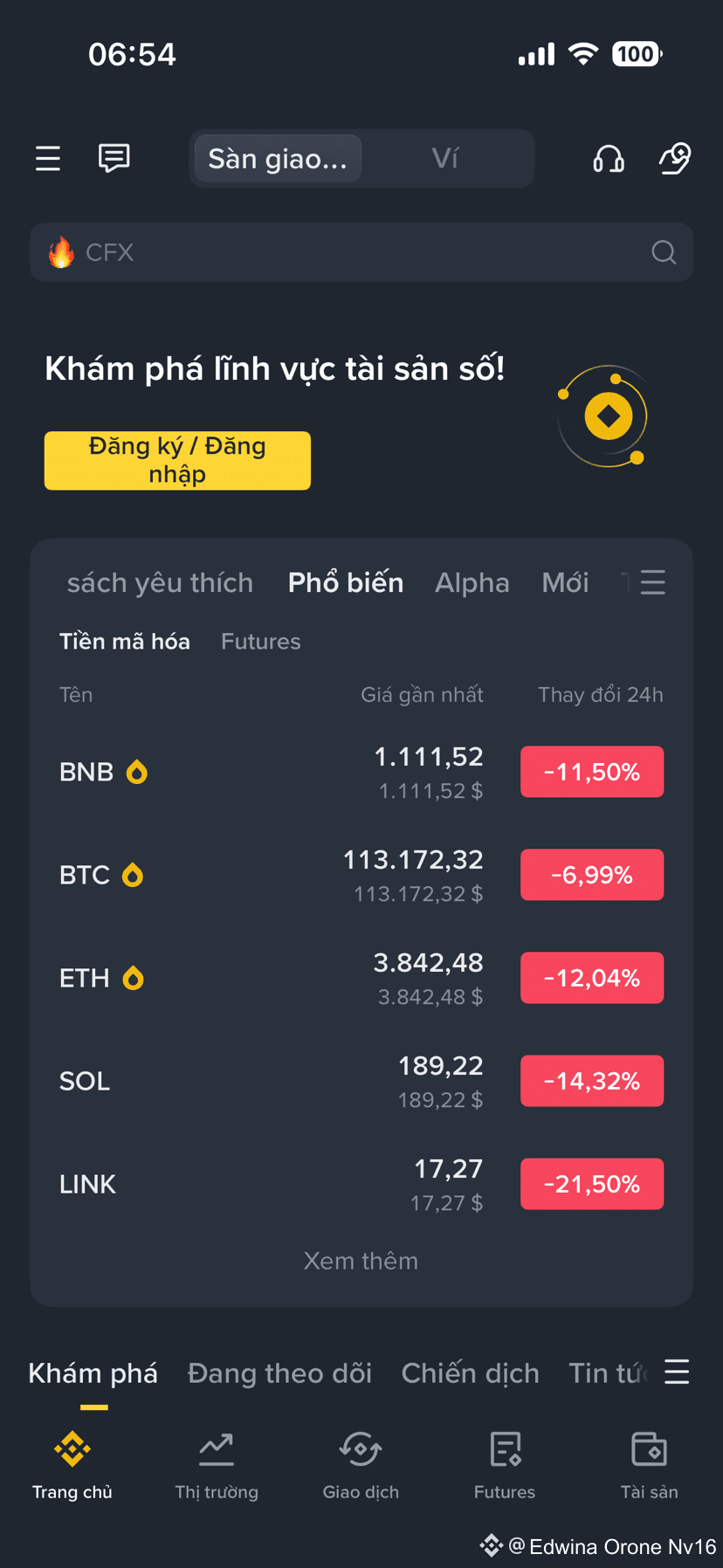Switch to the Alpha tab
Image resolution: width=723 pixels, height=1568 pixels.
472,582
